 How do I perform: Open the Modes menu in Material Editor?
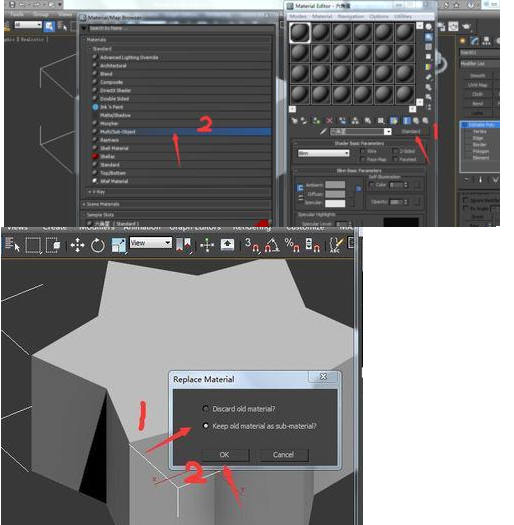[298, 16]
